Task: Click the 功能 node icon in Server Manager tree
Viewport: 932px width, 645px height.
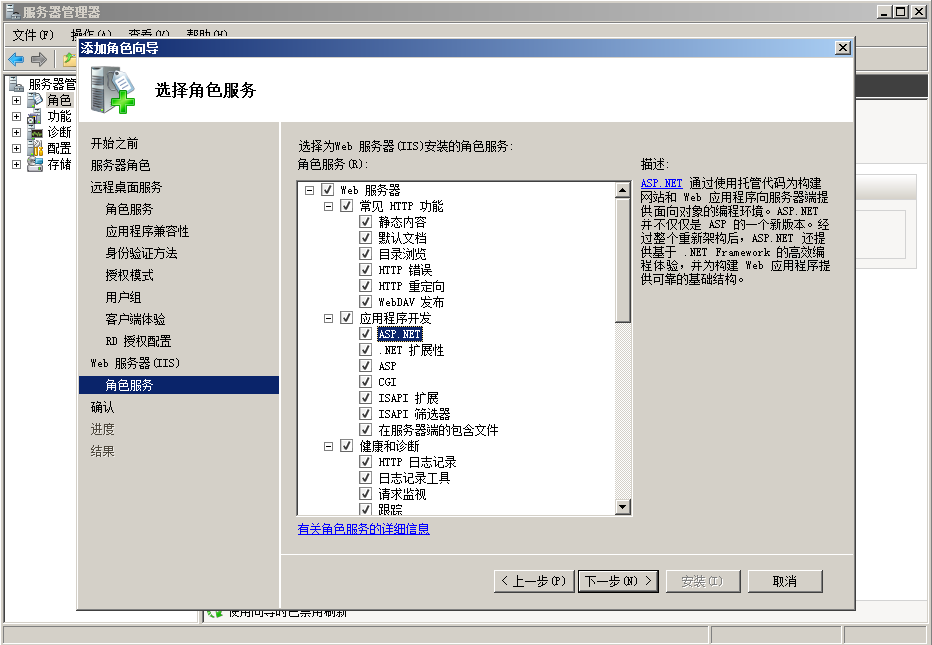Action: 35,116
